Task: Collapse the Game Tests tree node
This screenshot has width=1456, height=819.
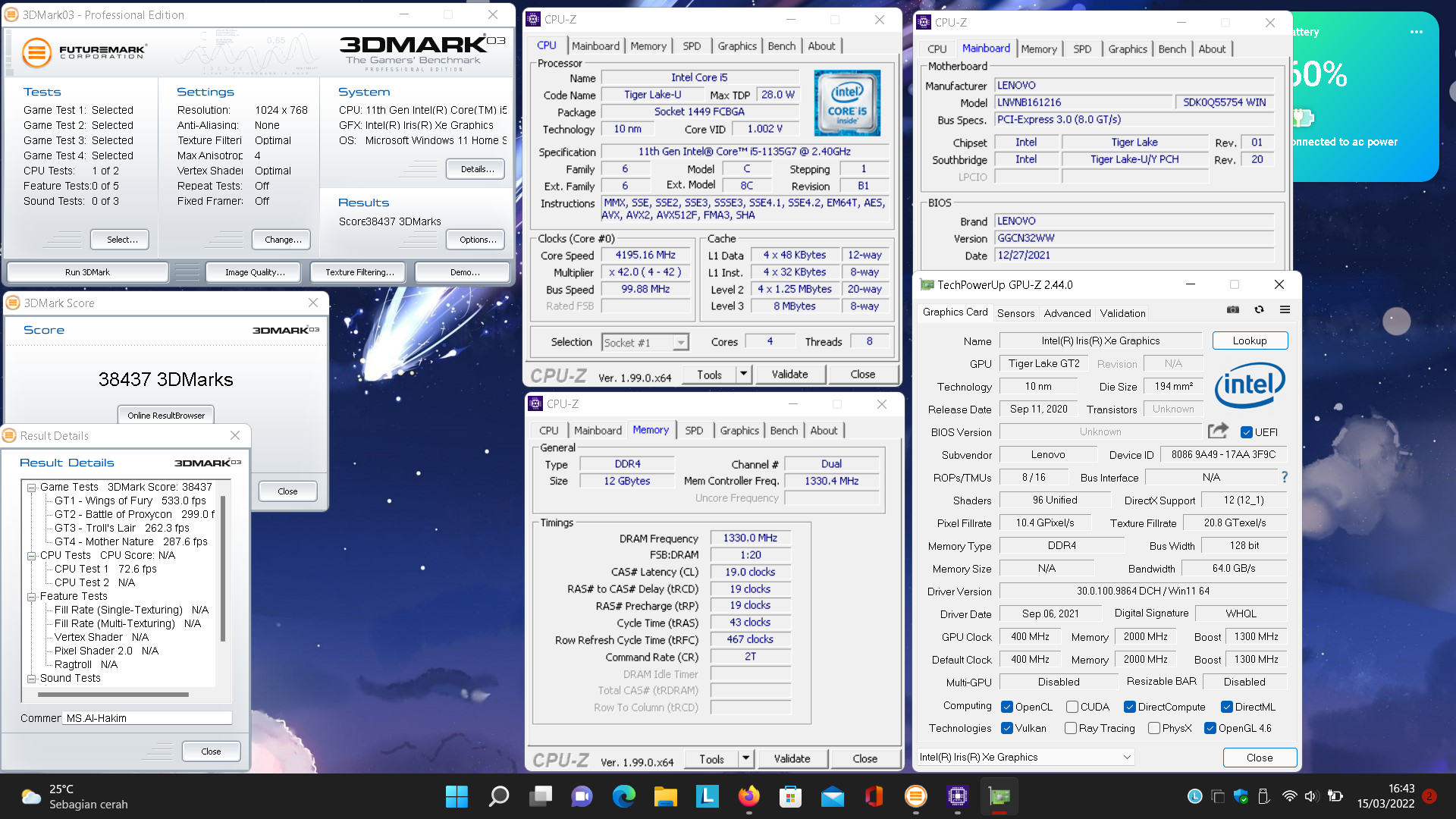Action: (x=32, y=488)
